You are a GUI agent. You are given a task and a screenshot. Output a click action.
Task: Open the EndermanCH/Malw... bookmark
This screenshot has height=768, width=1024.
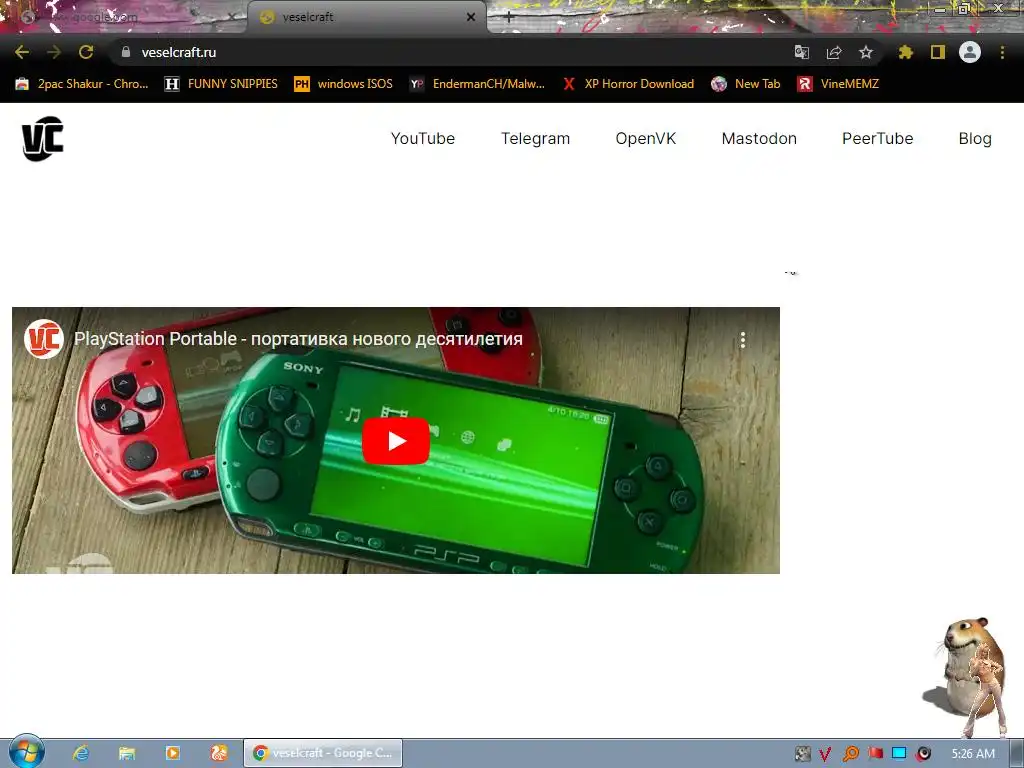(x=477, y=84)
